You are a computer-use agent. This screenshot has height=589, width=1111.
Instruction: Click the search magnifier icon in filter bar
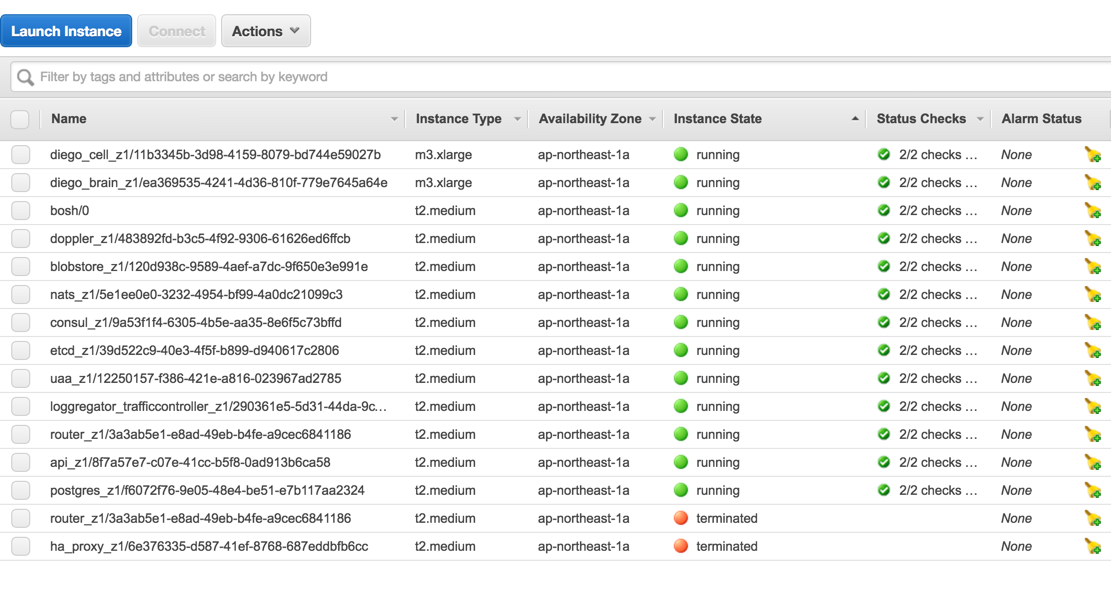26,77
